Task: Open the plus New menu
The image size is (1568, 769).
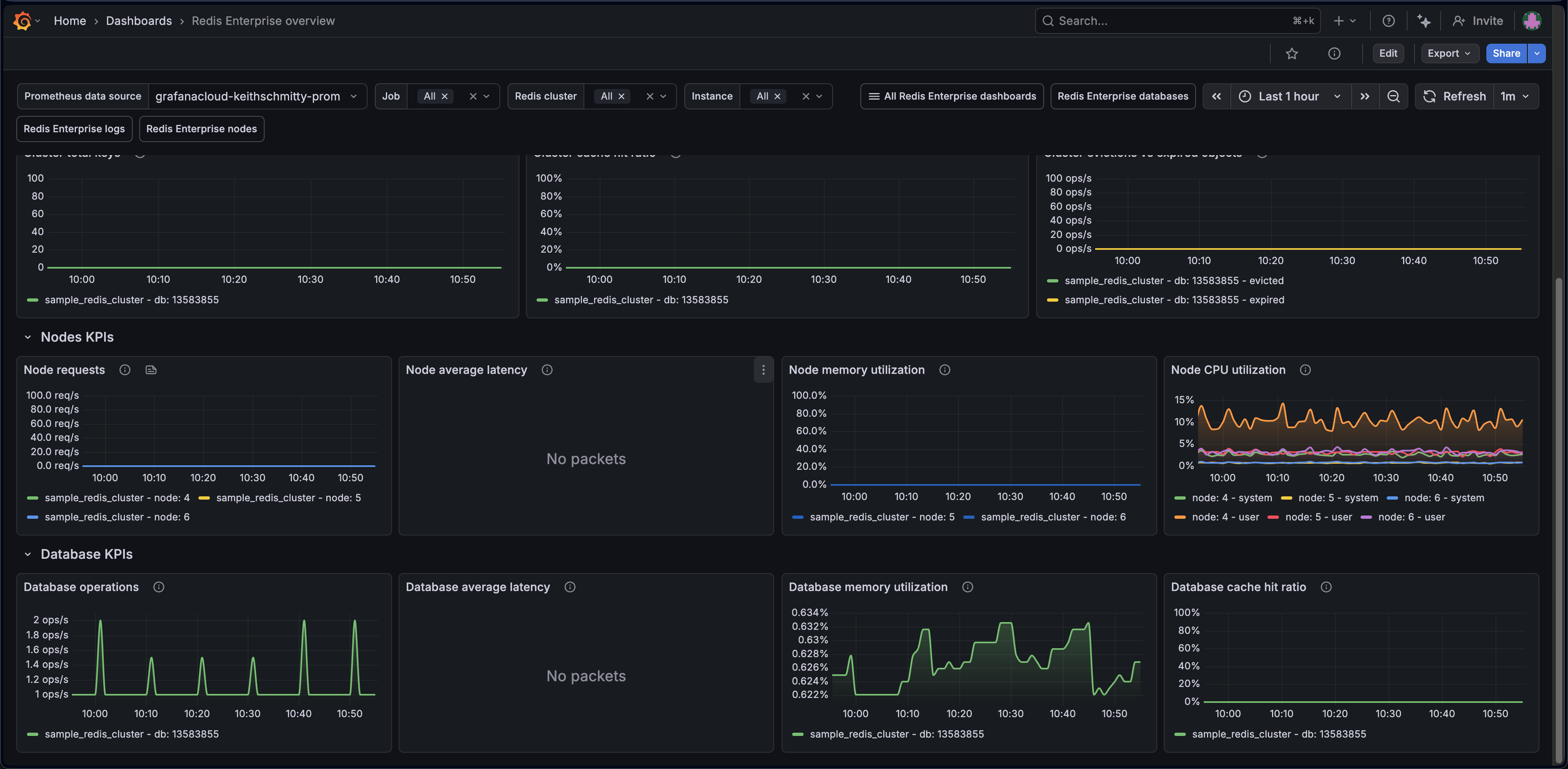Action: point(1344,21)
